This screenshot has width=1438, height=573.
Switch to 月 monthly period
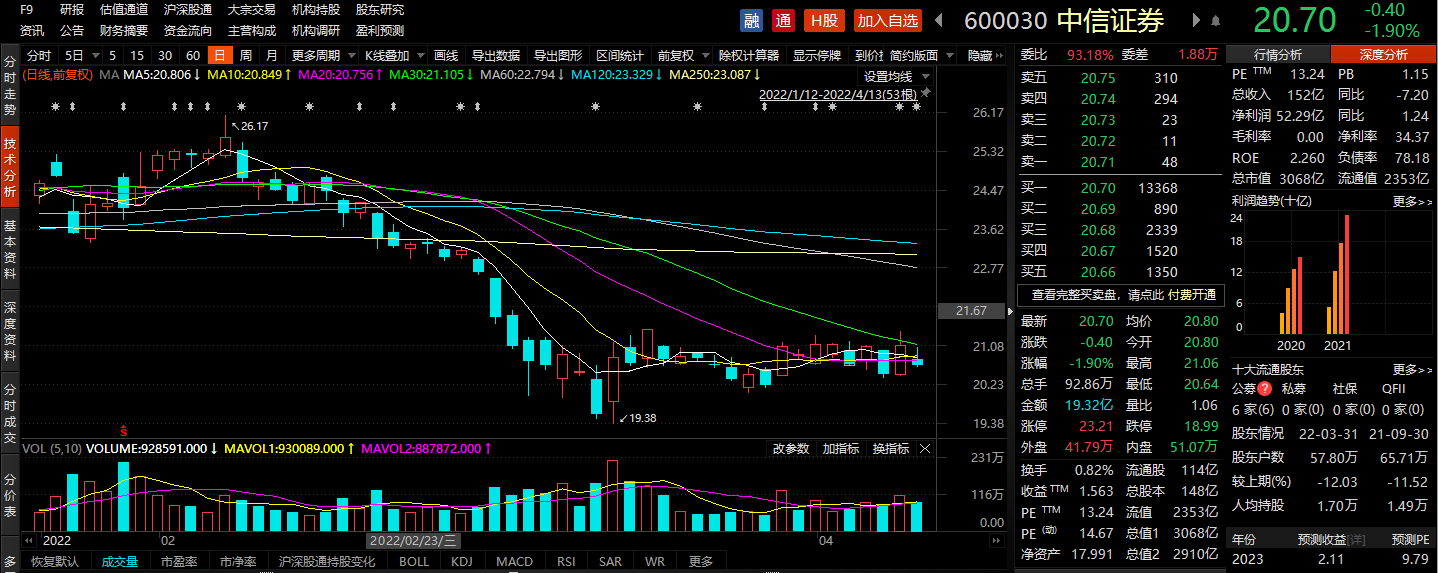coord(272,56)
